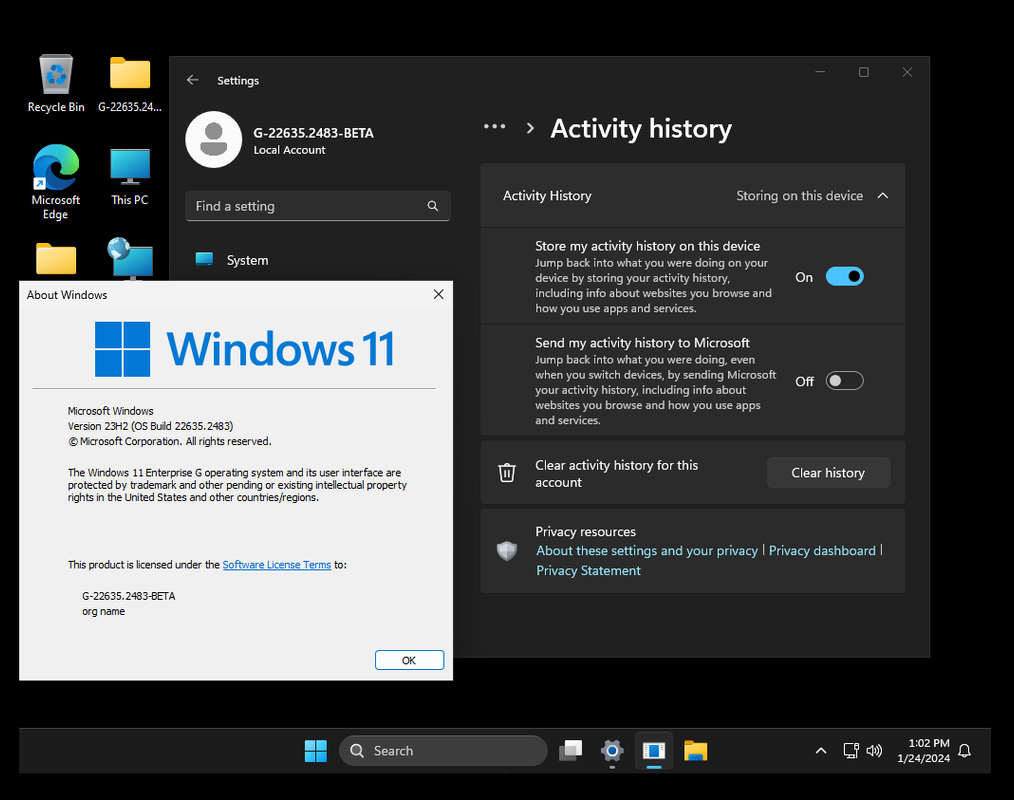Screen dimensions: 1014x800
Task: Open the Recycle Bin desktop icon
Action: click(x=56, y=83)
